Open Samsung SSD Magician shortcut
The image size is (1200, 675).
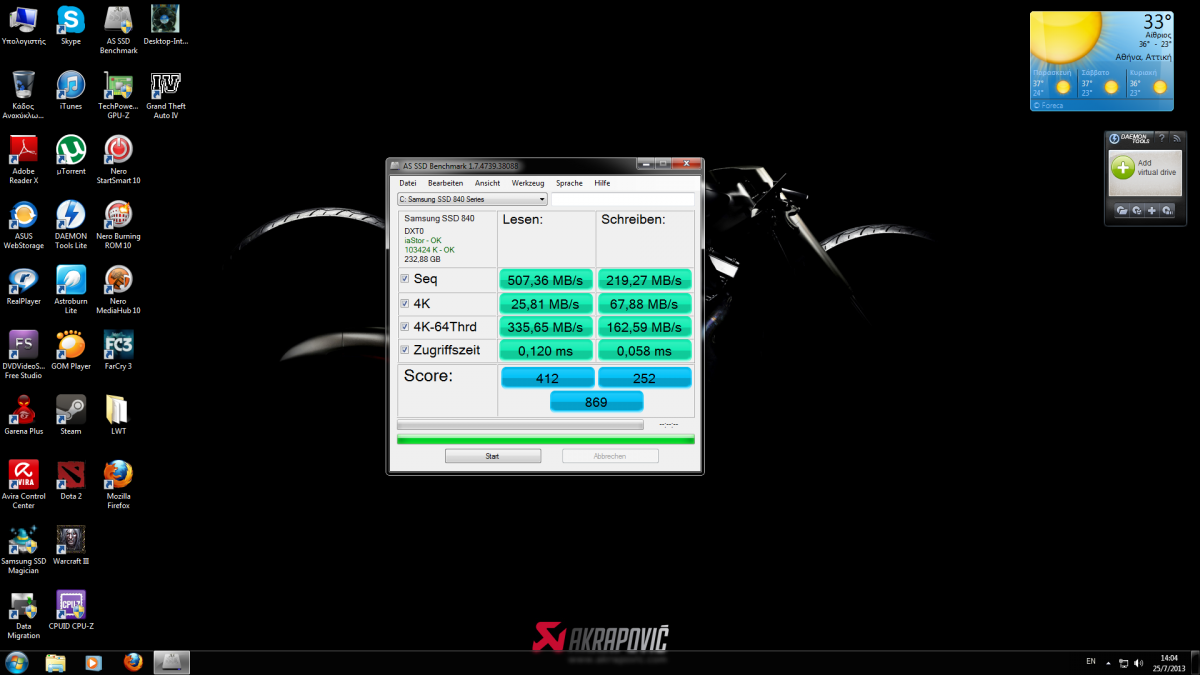(x=23, y=549)
